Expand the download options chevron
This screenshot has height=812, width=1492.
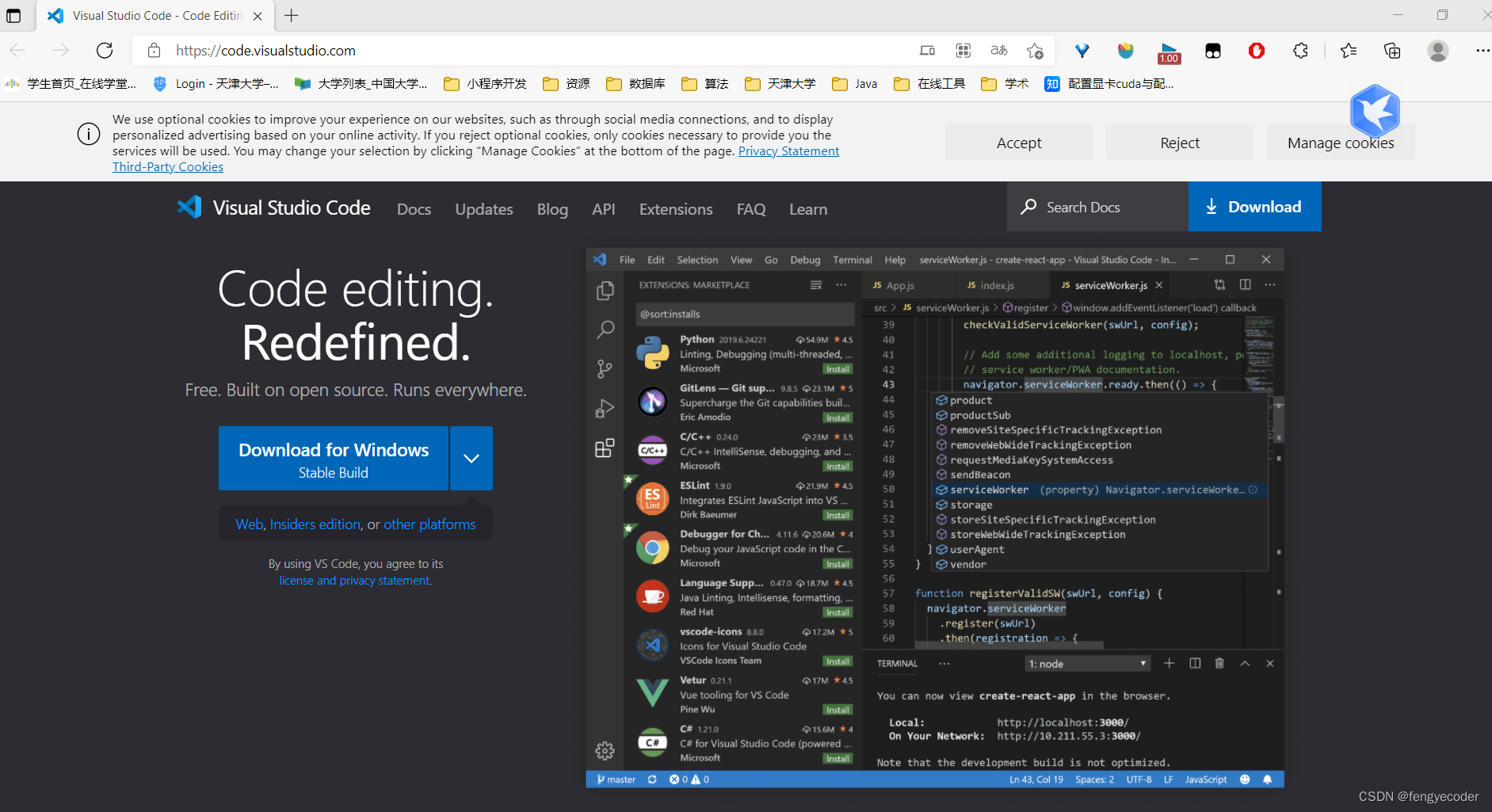coord(471,459)
